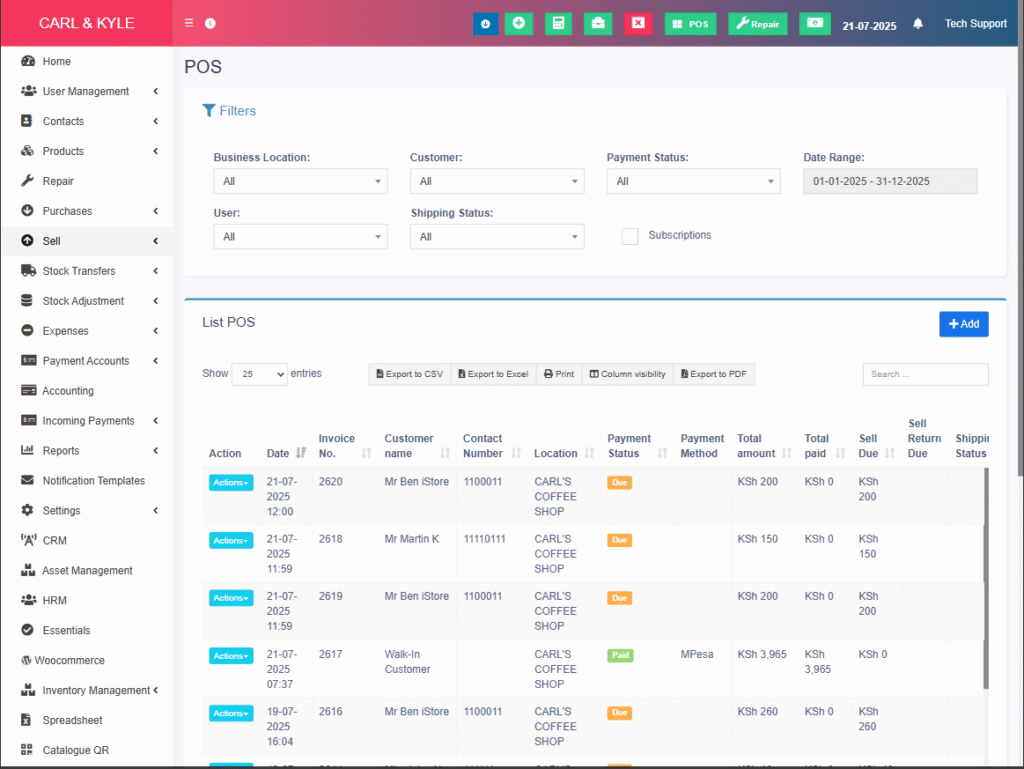The height and width of the screenshot is (769, 1024).
Task: Expand the User Management menu chevron
Action: click(x=155, y=91)
